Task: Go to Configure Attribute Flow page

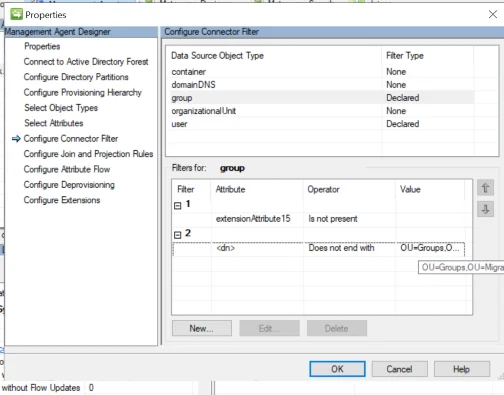Action: tap(67, 169)
